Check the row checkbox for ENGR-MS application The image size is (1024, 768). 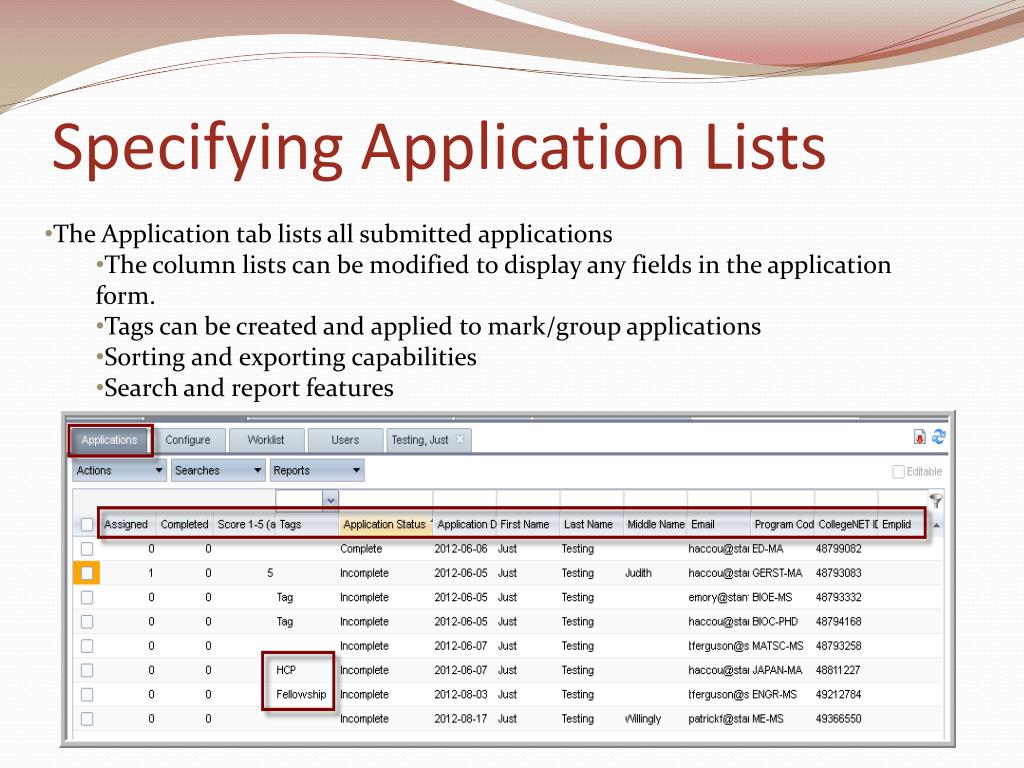tap(87, 694)
